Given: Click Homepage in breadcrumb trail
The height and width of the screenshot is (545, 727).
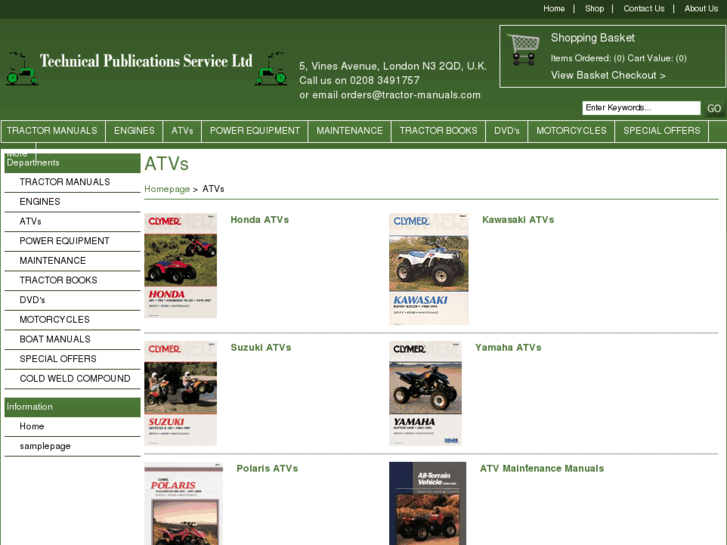Looking at the screenshot, I should (x=167, y=189).
